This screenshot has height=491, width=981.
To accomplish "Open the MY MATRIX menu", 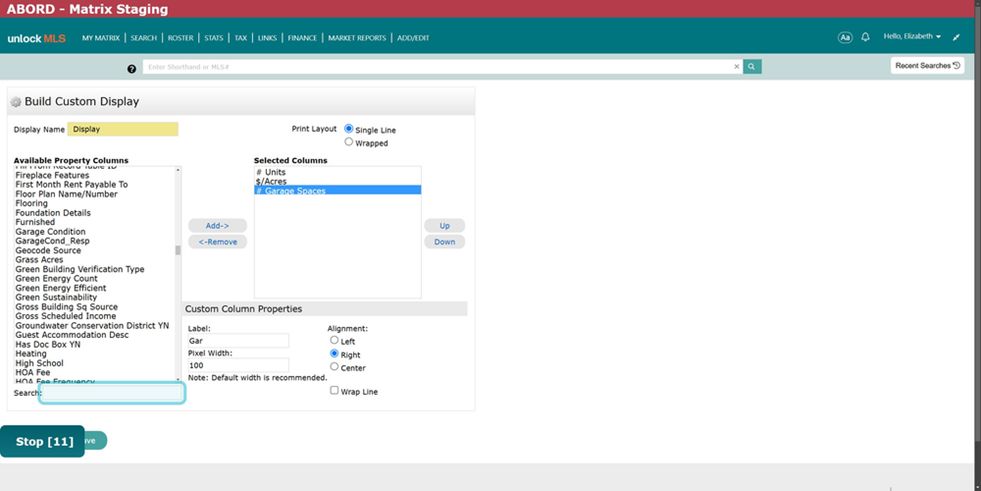I will click(101, 38).
